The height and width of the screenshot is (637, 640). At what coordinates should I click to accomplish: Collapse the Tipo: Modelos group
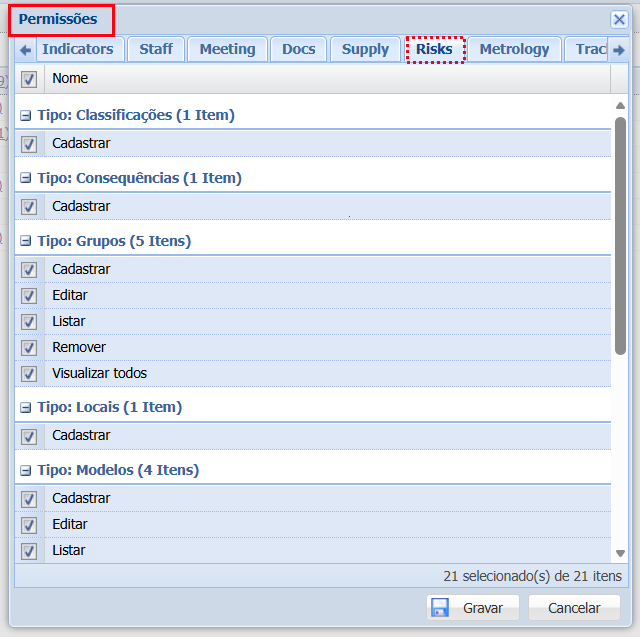coord(26,471)
